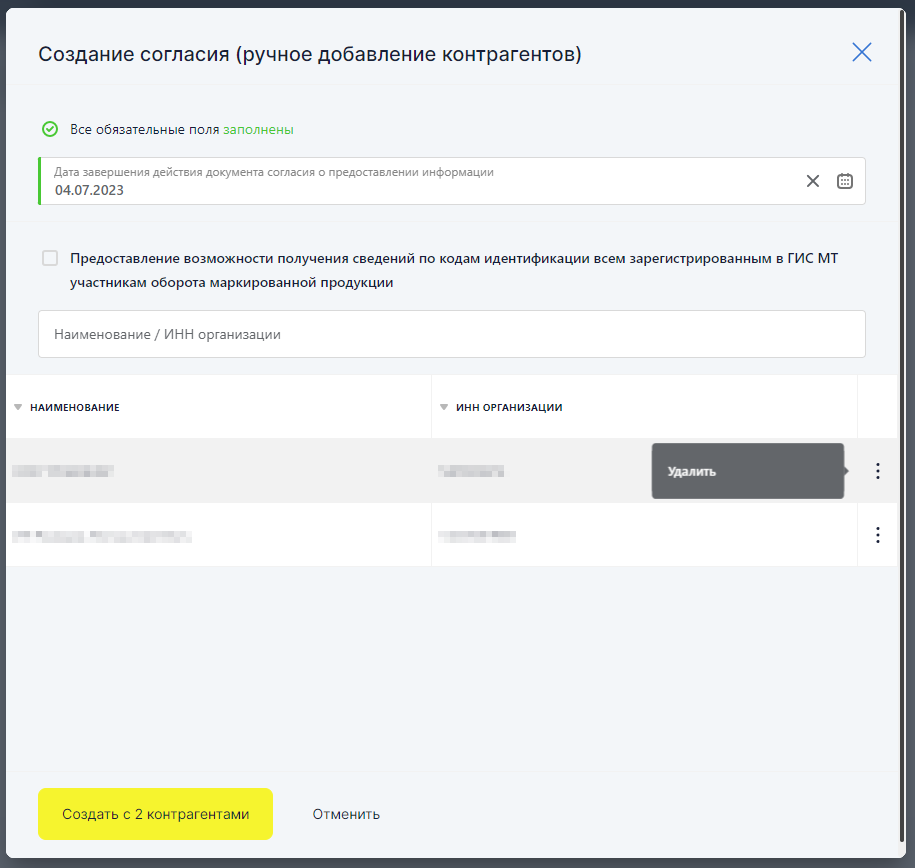Click the Отменить button

(x=346, y=814)
